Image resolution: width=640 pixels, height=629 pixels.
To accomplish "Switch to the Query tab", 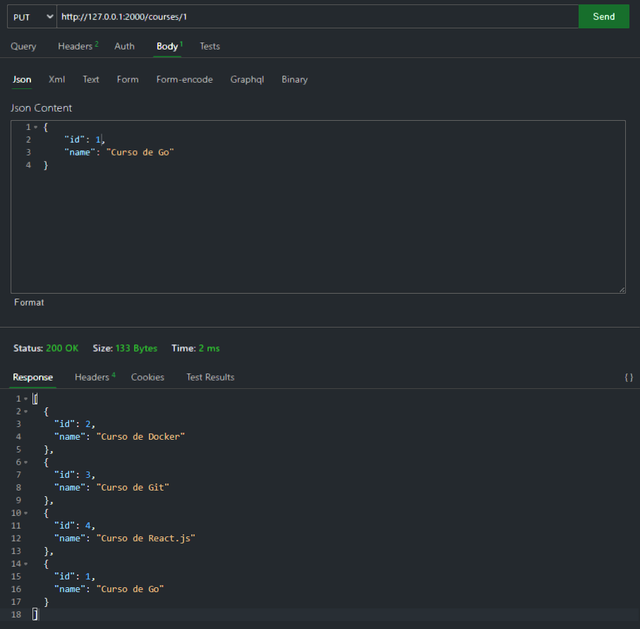I will [x=23, y=47].
